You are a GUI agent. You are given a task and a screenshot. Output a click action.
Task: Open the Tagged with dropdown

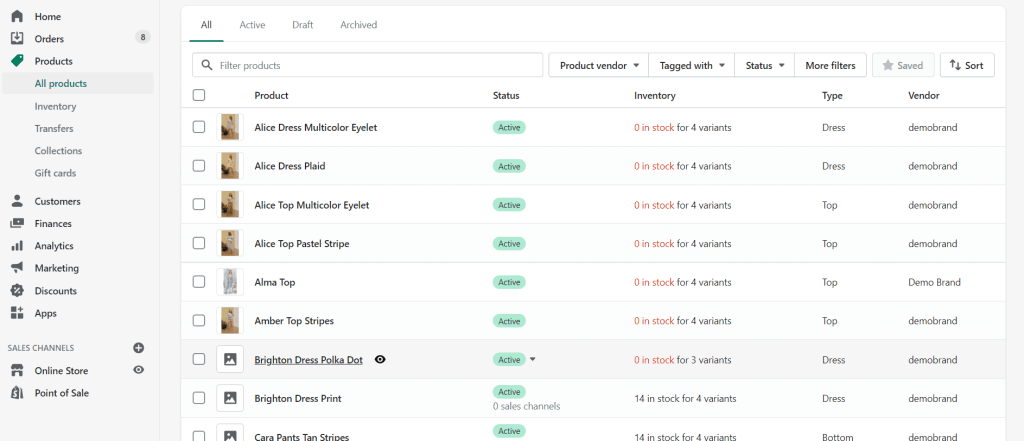[x=692, y=65]
